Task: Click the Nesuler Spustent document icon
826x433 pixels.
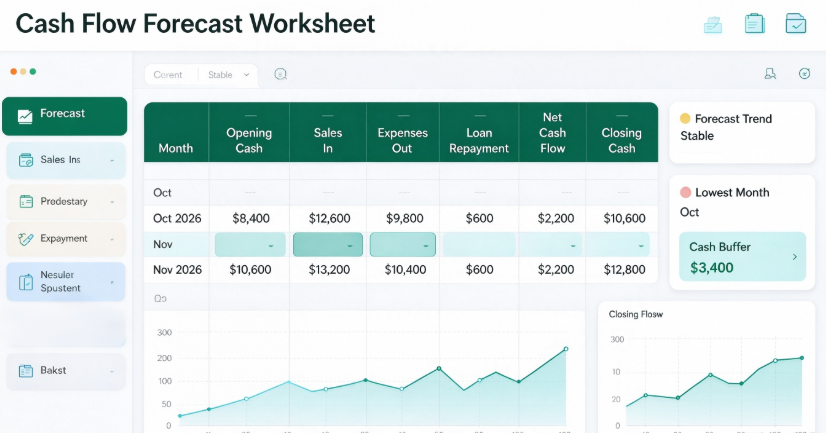Action: [x=26, y=282]
